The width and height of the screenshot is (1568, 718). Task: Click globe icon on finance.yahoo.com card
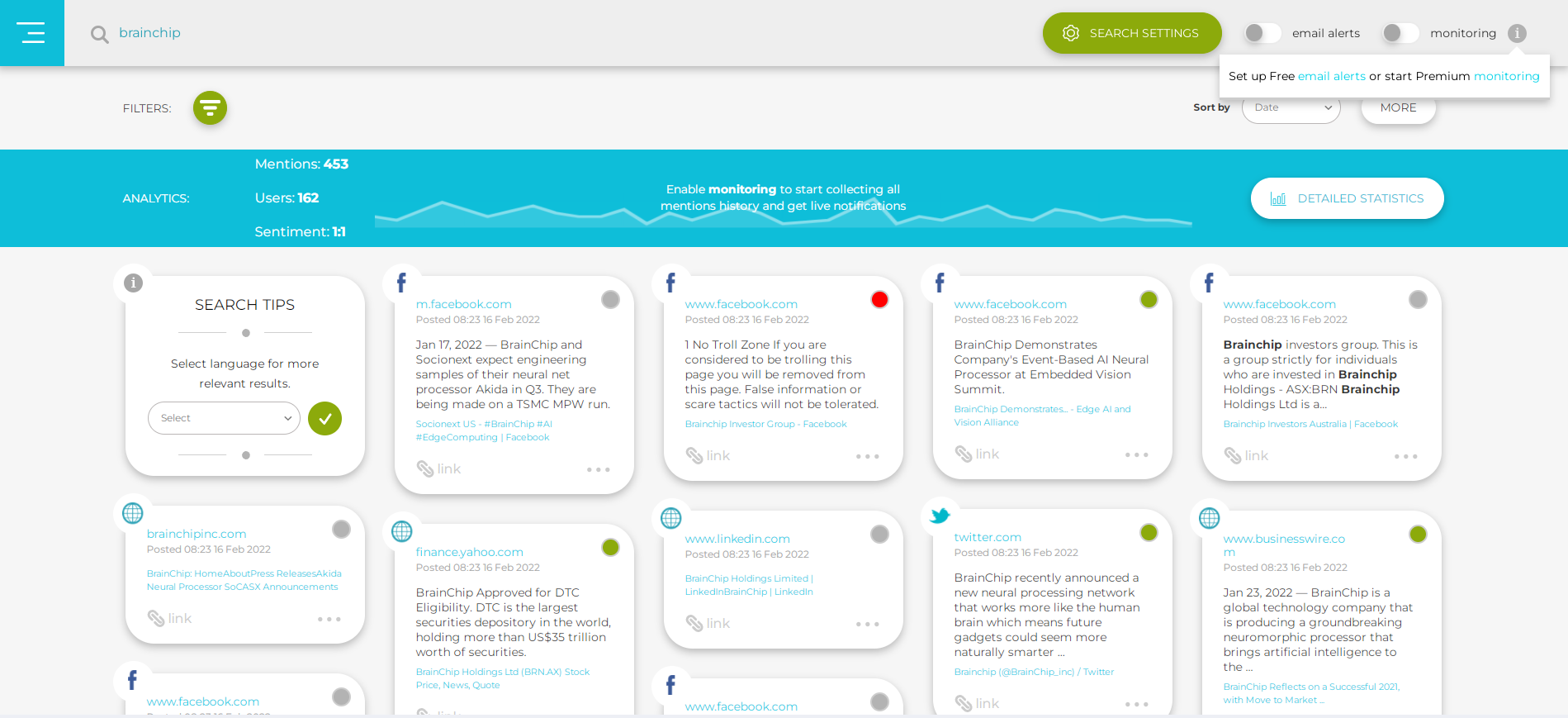pyautogui.click(x=402, y=531)
